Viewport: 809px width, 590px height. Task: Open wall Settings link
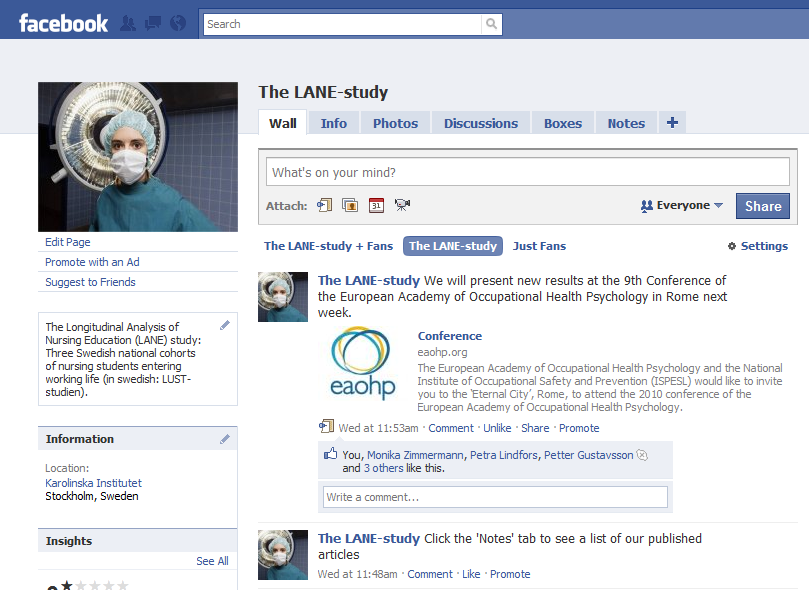[x=764, y=246]
